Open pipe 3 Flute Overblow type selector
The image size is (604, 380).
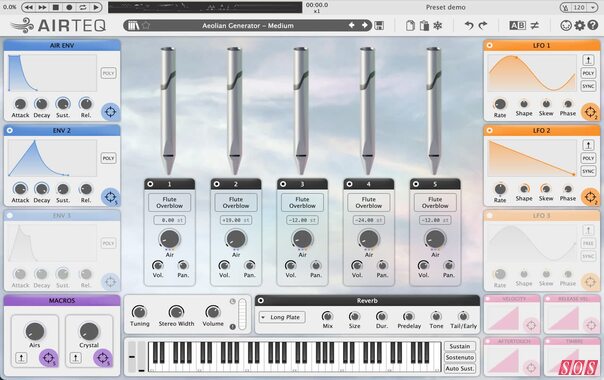coord(302,202)
